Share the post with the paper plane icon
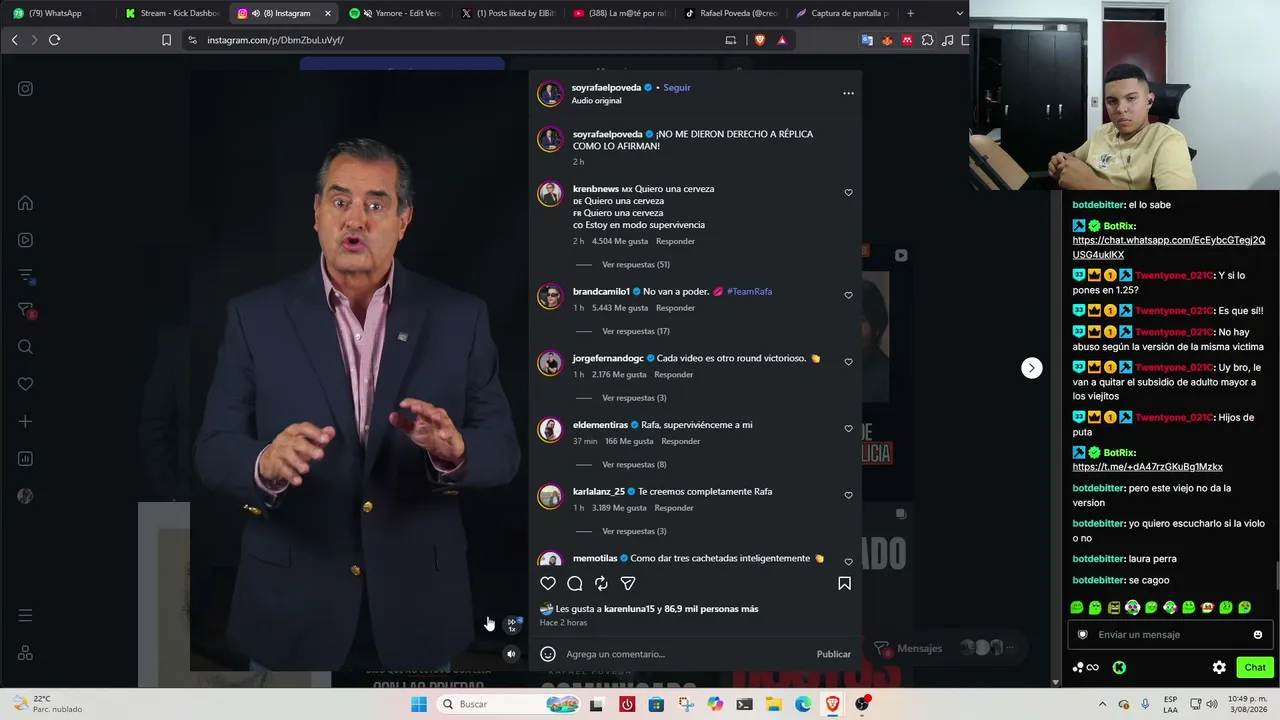1280x720 pixels. (x=628, y=583)
